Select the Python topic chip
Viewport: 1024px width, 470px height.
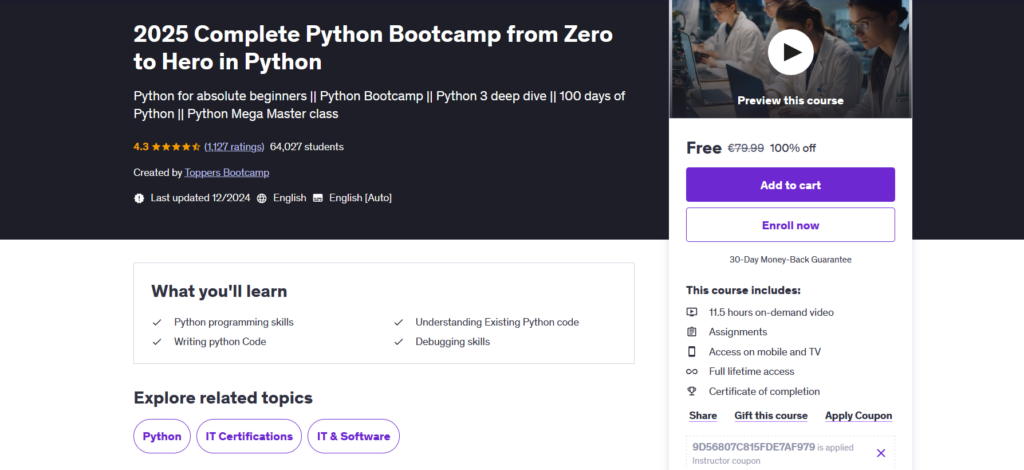point(162,436)
